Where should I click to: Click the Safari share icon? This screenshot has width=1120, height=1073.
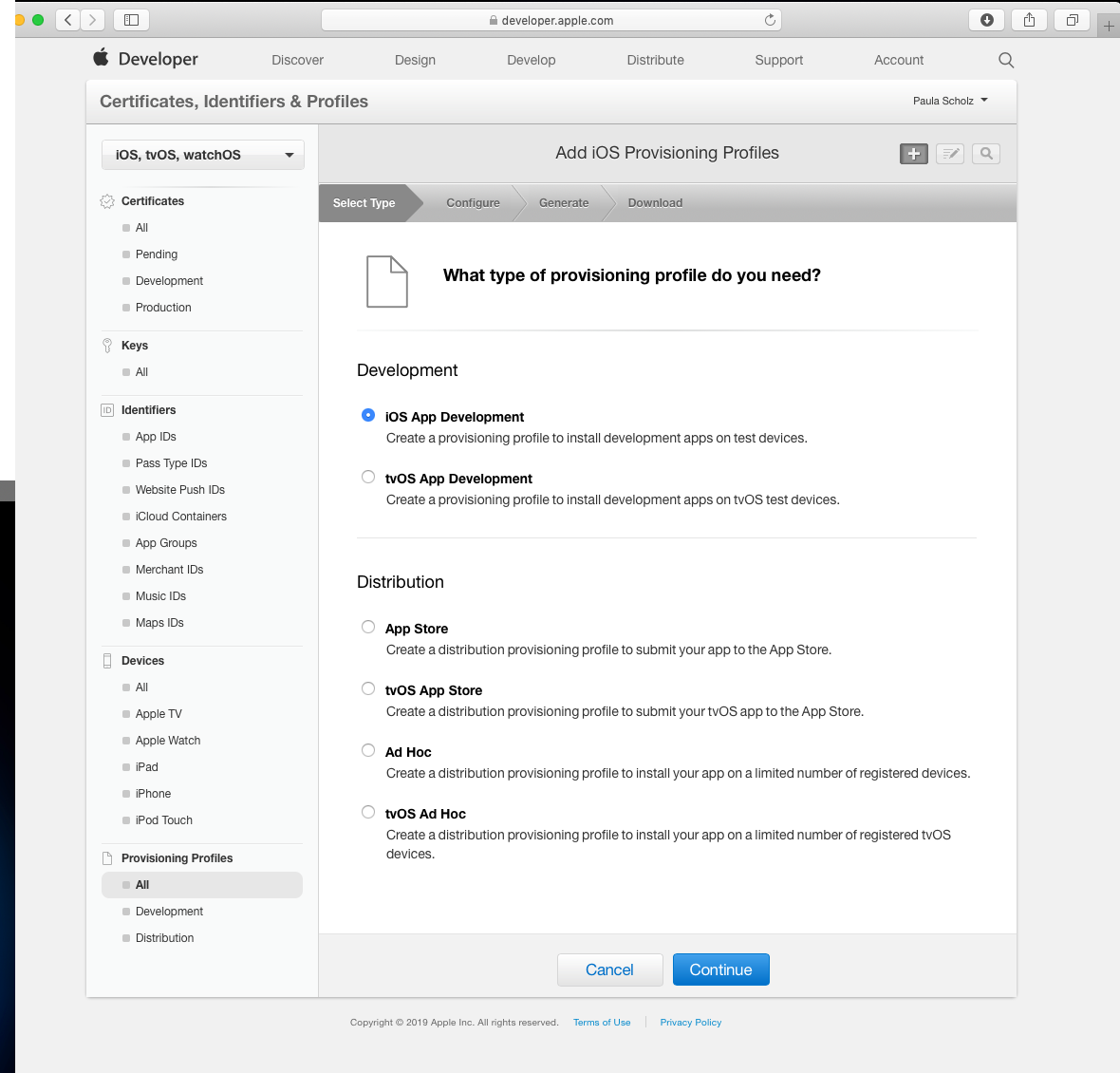tap(1029, 20)
